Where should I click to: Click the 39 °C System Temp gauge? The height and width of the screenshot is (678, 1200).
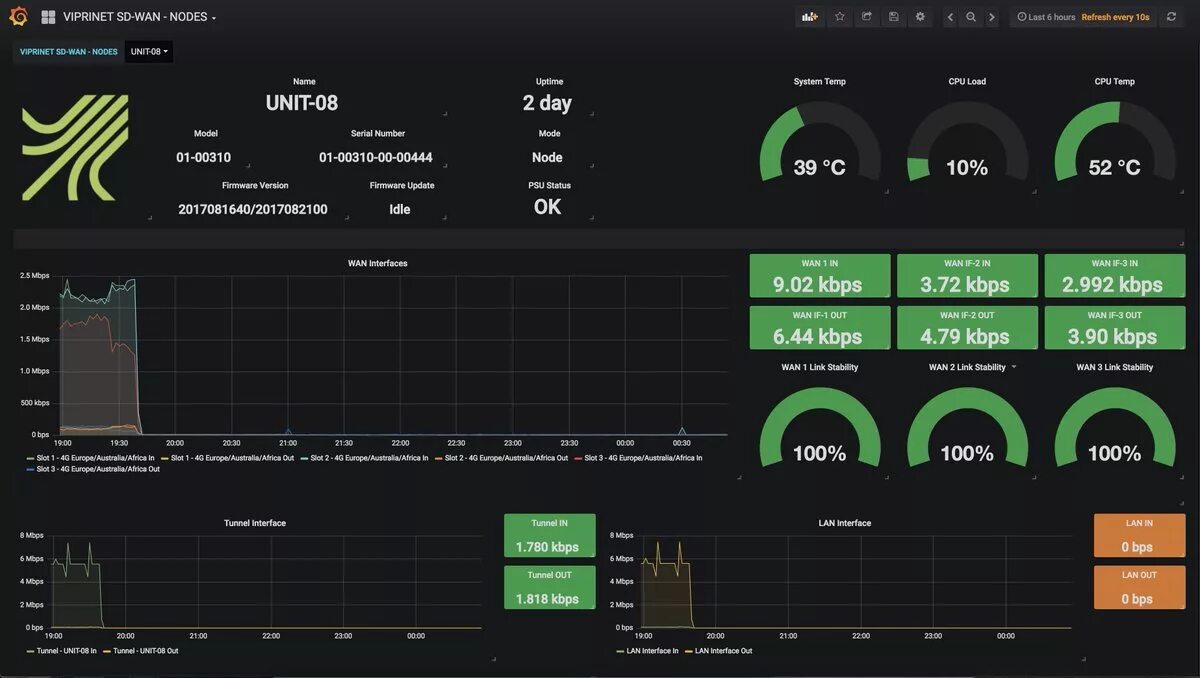click(x=820, y=142)
